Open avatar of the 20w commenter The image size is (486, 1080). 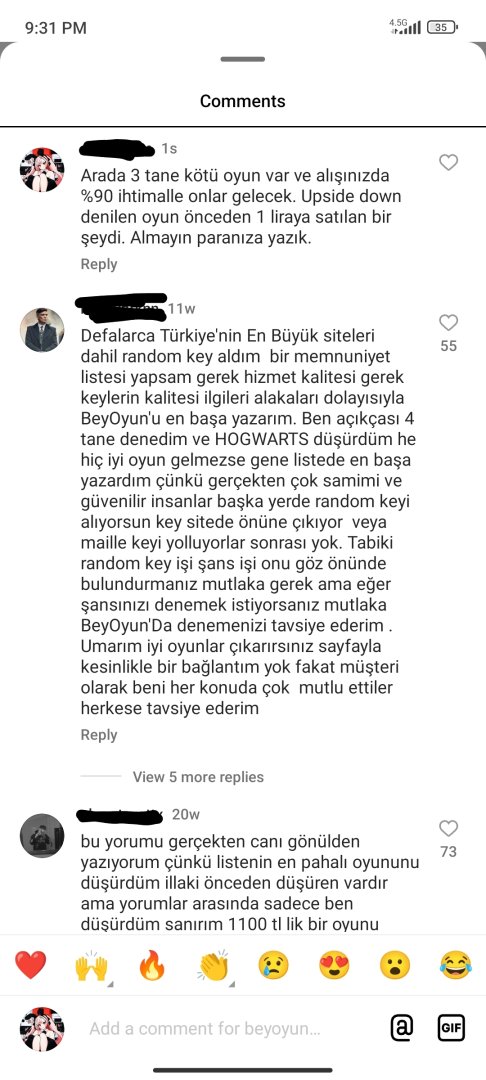[41, 835]
